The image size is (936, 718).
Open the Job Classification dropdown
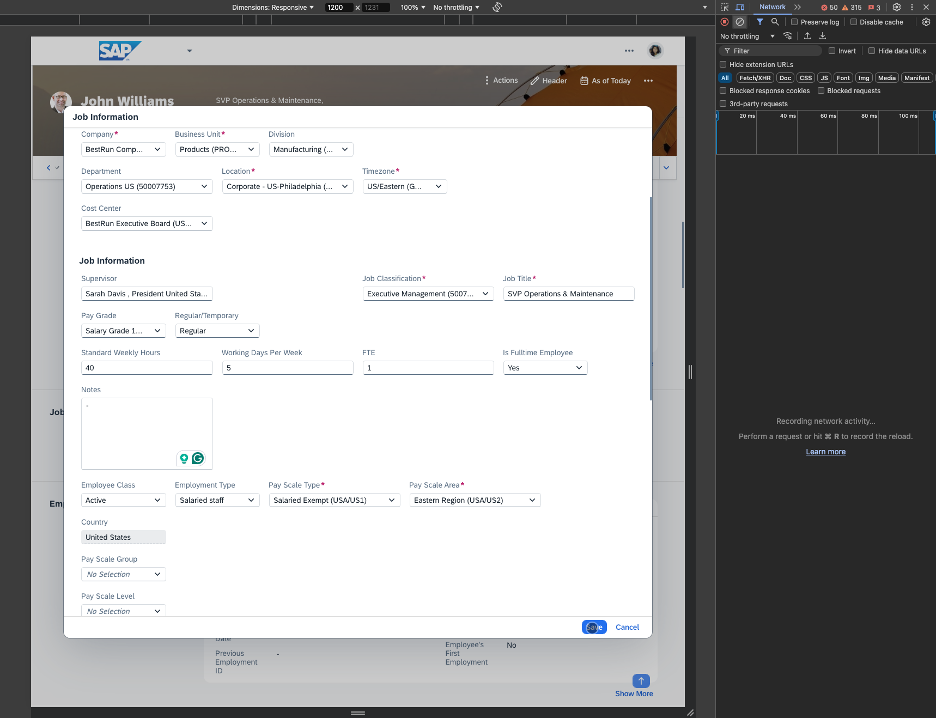[x=428, y=294]
